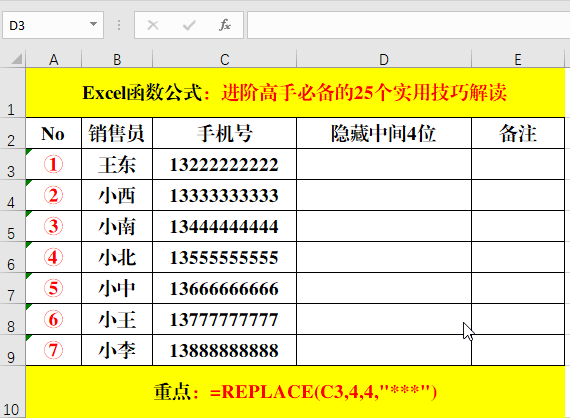The height and width of the screenshot is (418, 570).
Task: Click the '备注' header cell
Action: 518,133
